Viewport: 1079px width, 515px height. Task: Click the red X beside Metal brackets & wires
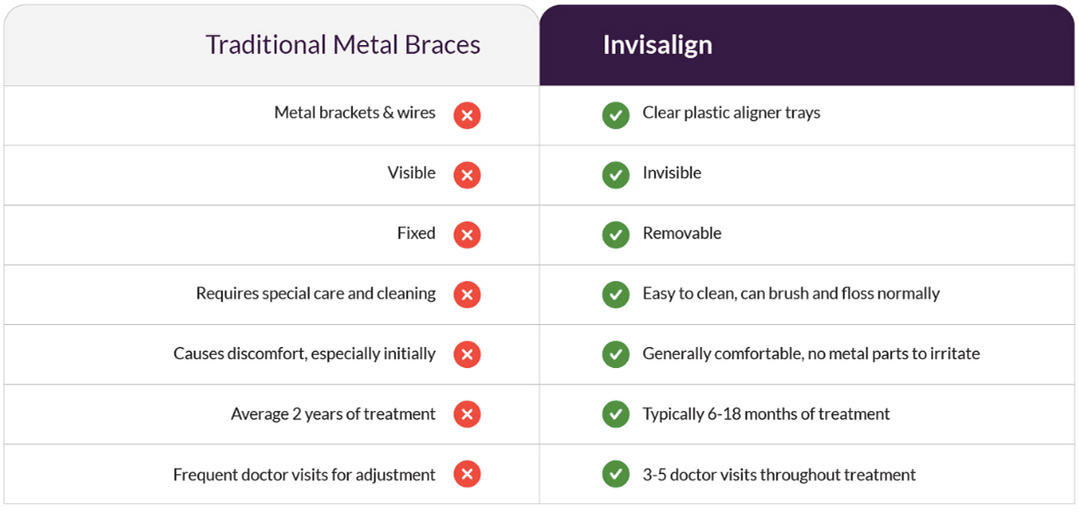467,115
